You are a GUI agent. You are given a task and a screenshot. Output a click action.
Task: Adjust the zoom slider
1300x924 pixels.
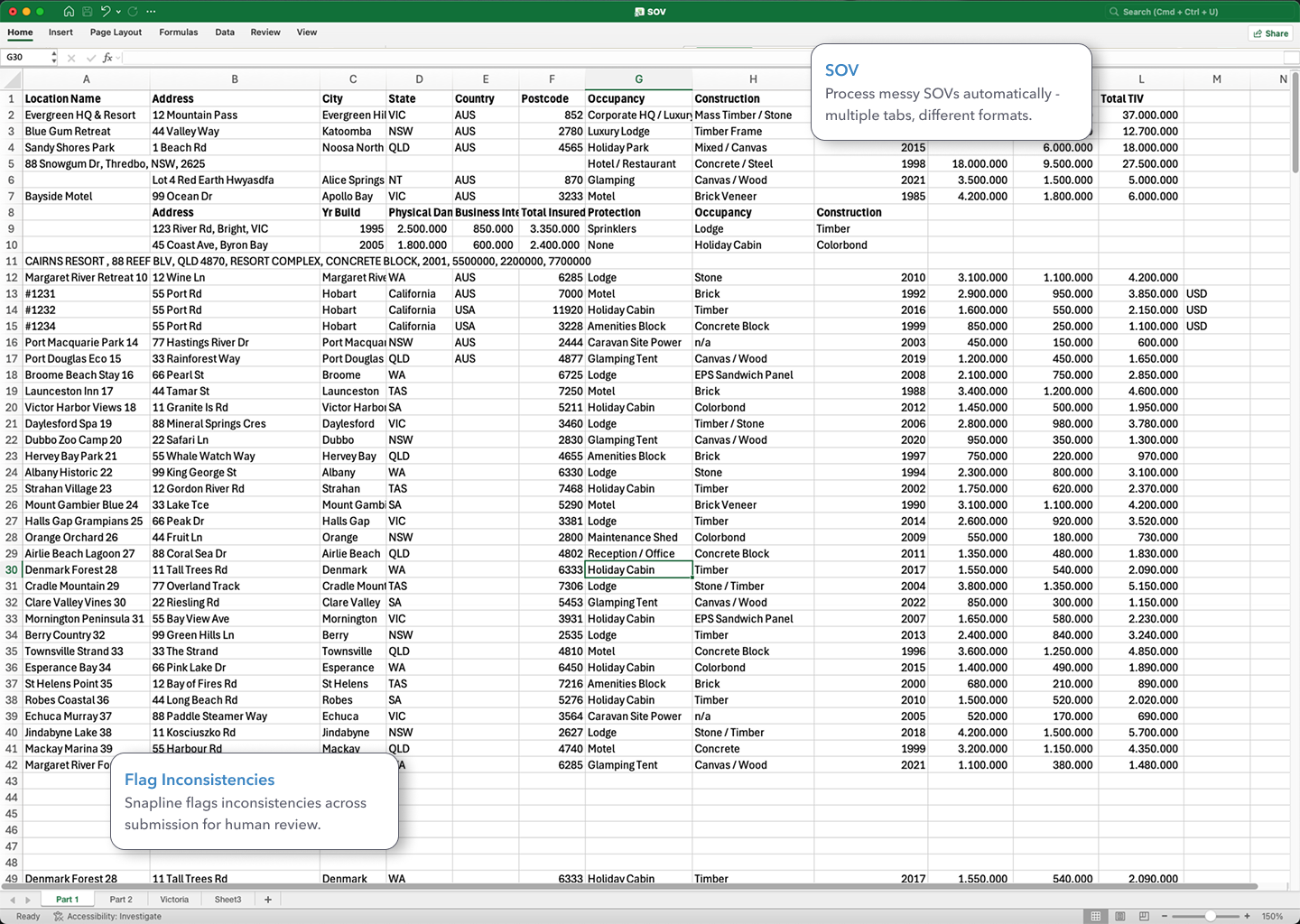(x=1211, y=916)
